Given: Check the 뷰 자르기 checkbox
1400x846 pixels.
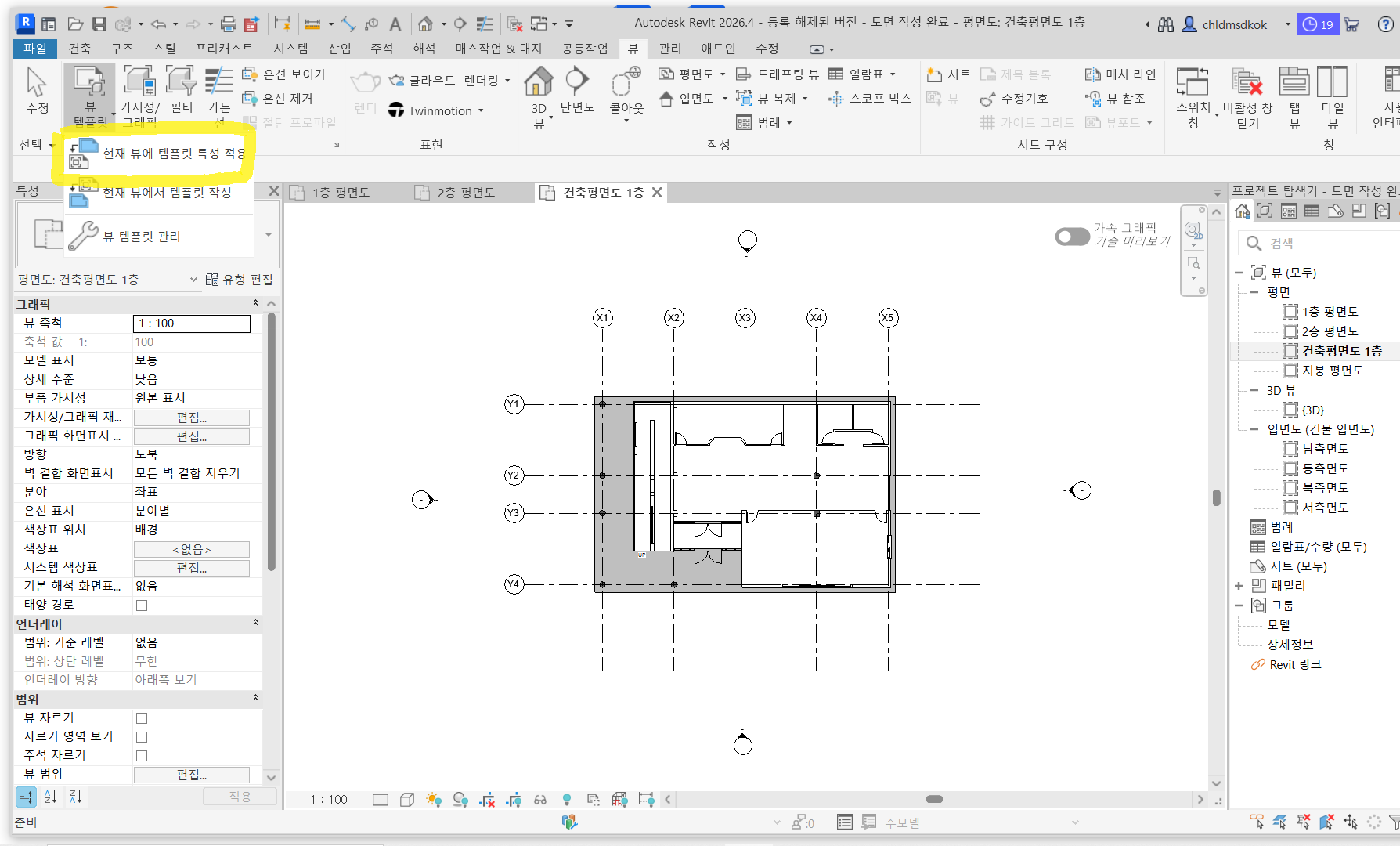Looking at the screenshot, I should click(142, 718).
